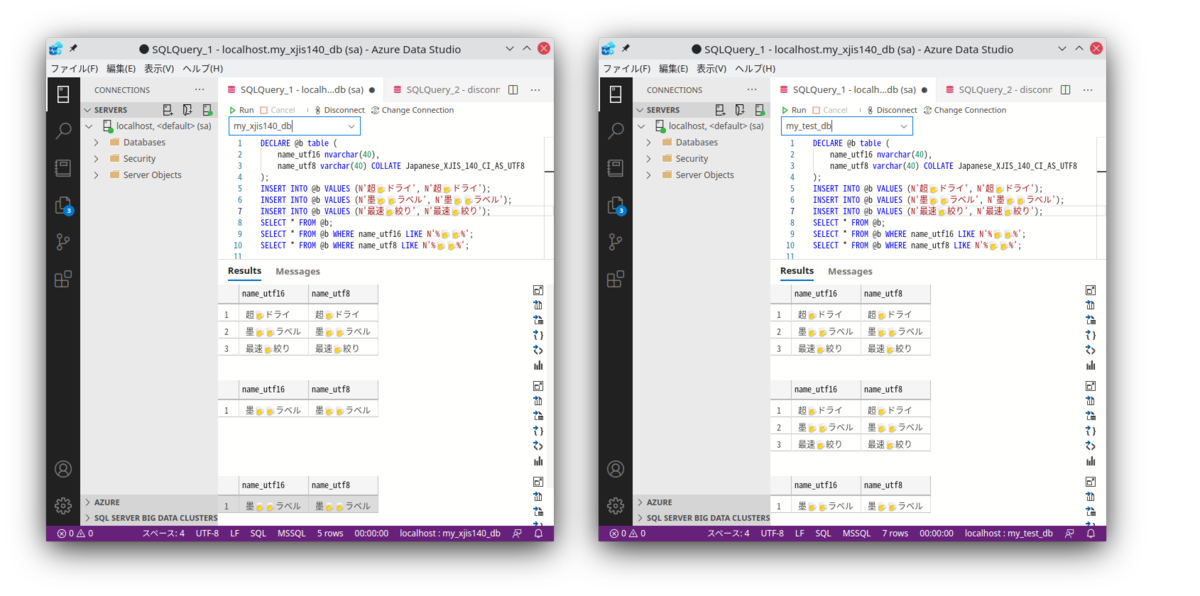Viewport: 1200px width, 596px height.
Task: Click MSSQL language mode in right window status bar
Action: (x=857, y=533)
